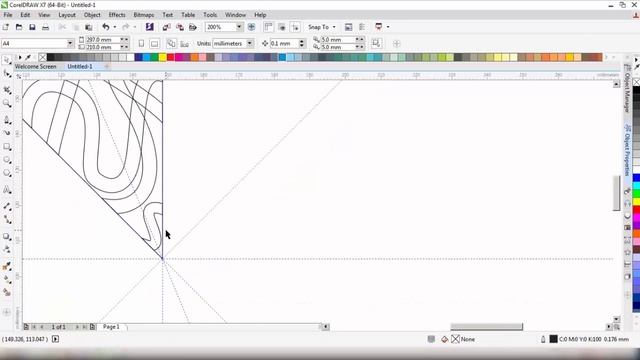Toggle Treat as filled button on property bar
The height and width of the screenshot is (360, 640).
pos(376,43)
